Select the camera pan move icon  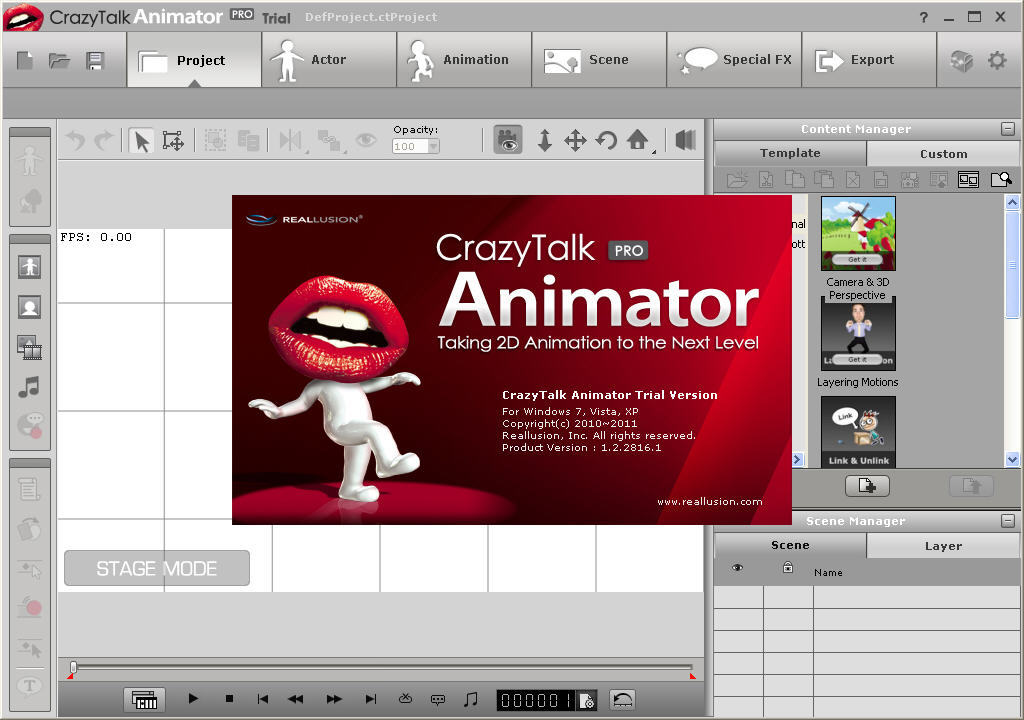(x=576, y=141)
